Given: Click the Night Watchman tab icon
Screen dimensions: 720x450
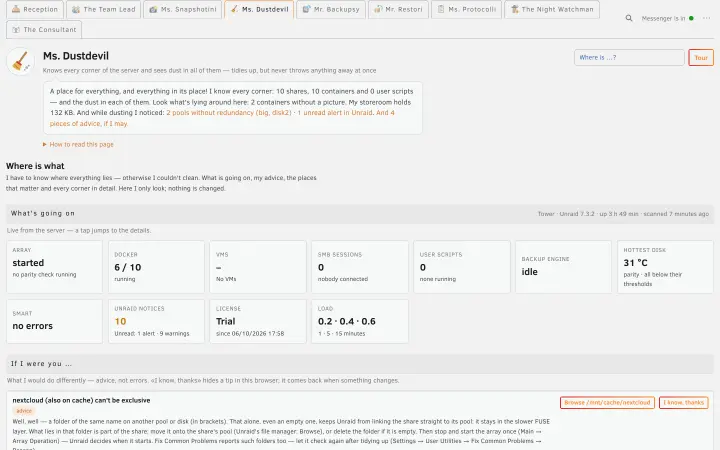Looking at the screenshot, I should 515,9.
